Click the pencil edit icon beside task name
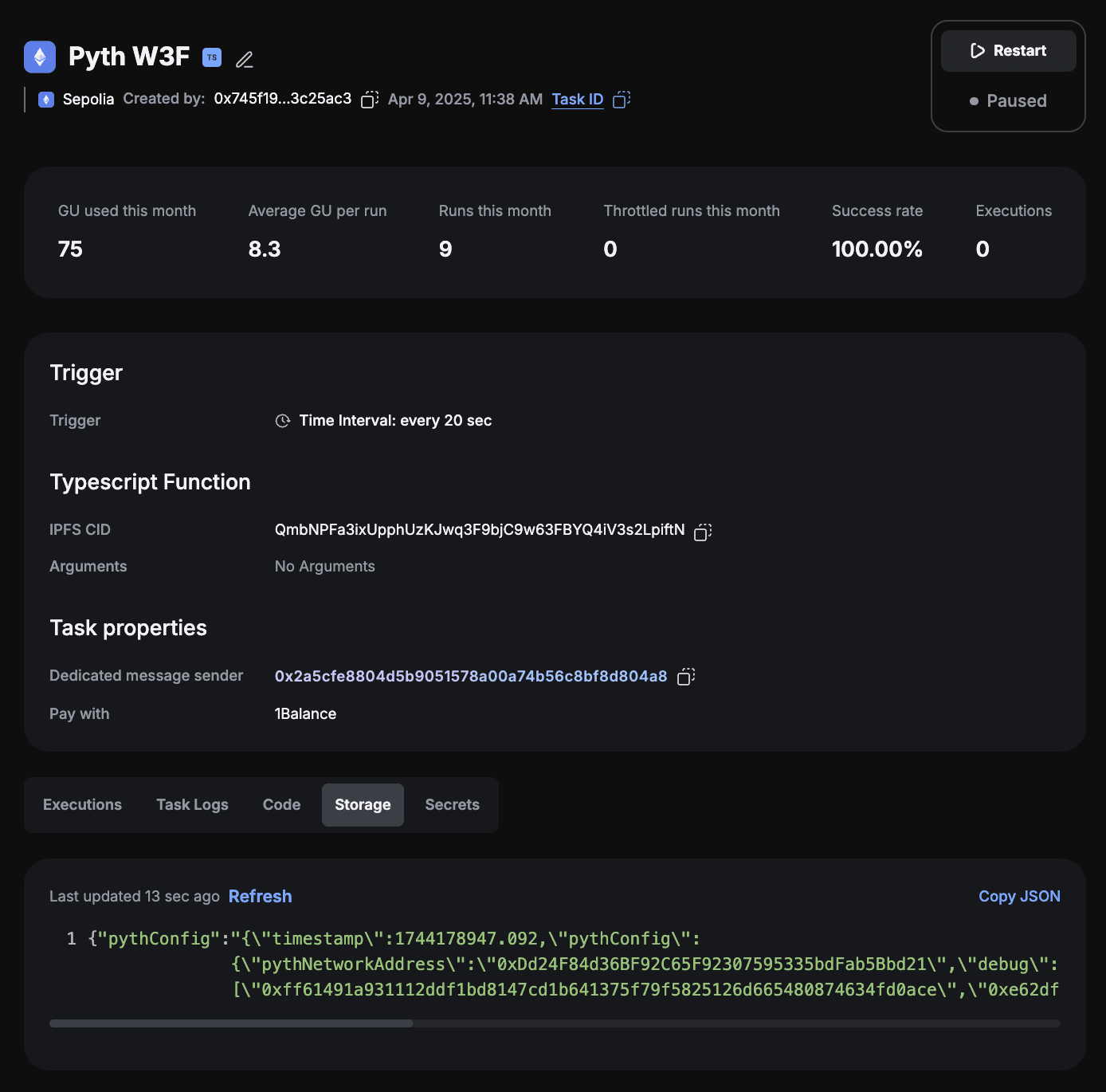Image resolution: width=1106 pixels, height=1092 pixels. [245, 59]
